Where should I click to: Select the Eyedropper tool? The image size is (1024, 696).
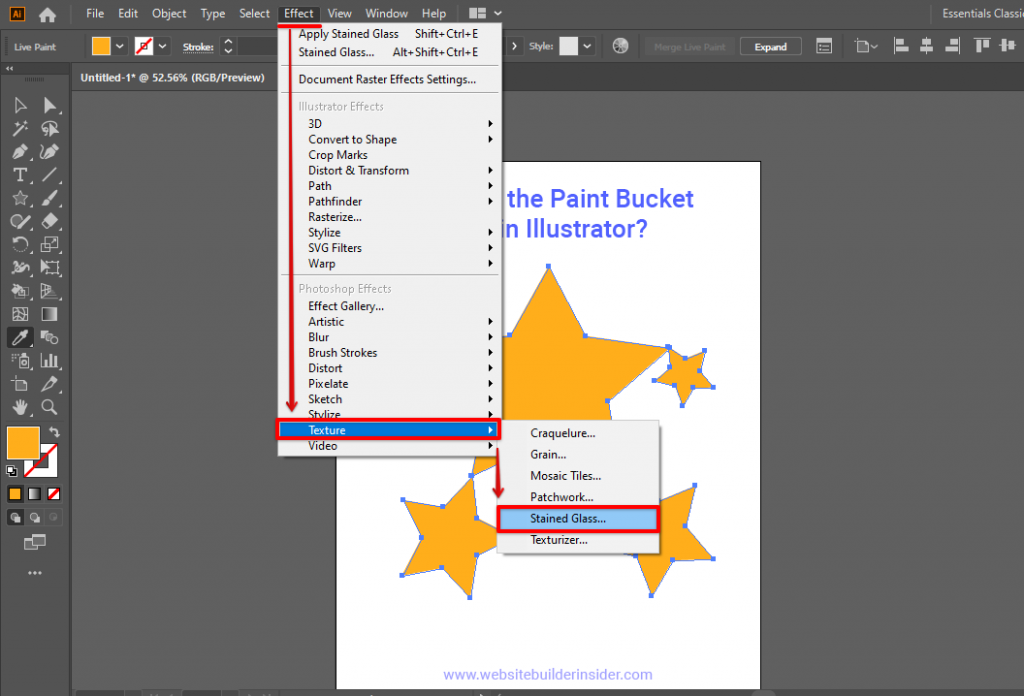(20, 337)
